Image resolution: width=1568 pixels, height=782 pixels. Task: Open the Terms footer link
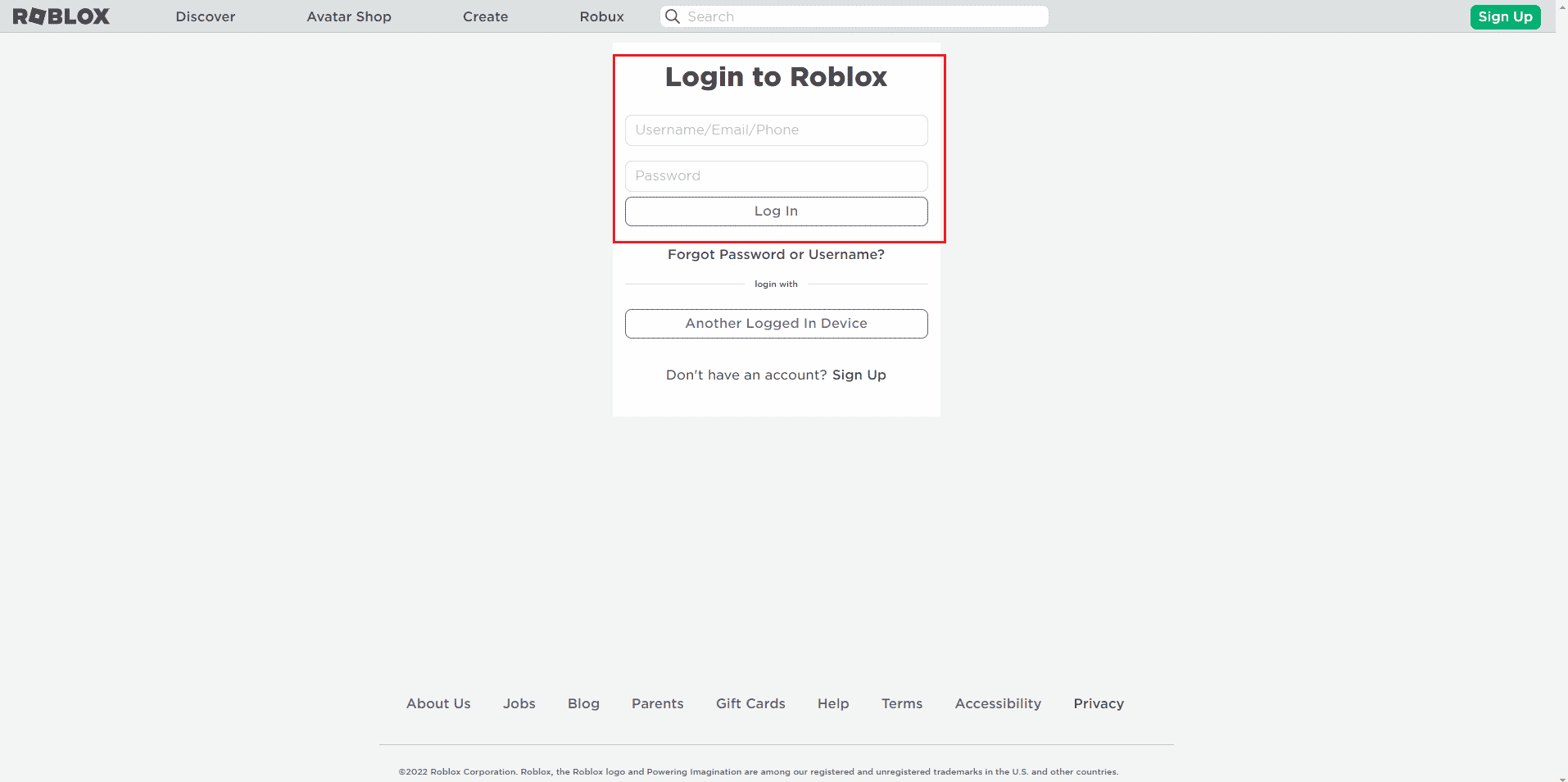pos(902,703)
